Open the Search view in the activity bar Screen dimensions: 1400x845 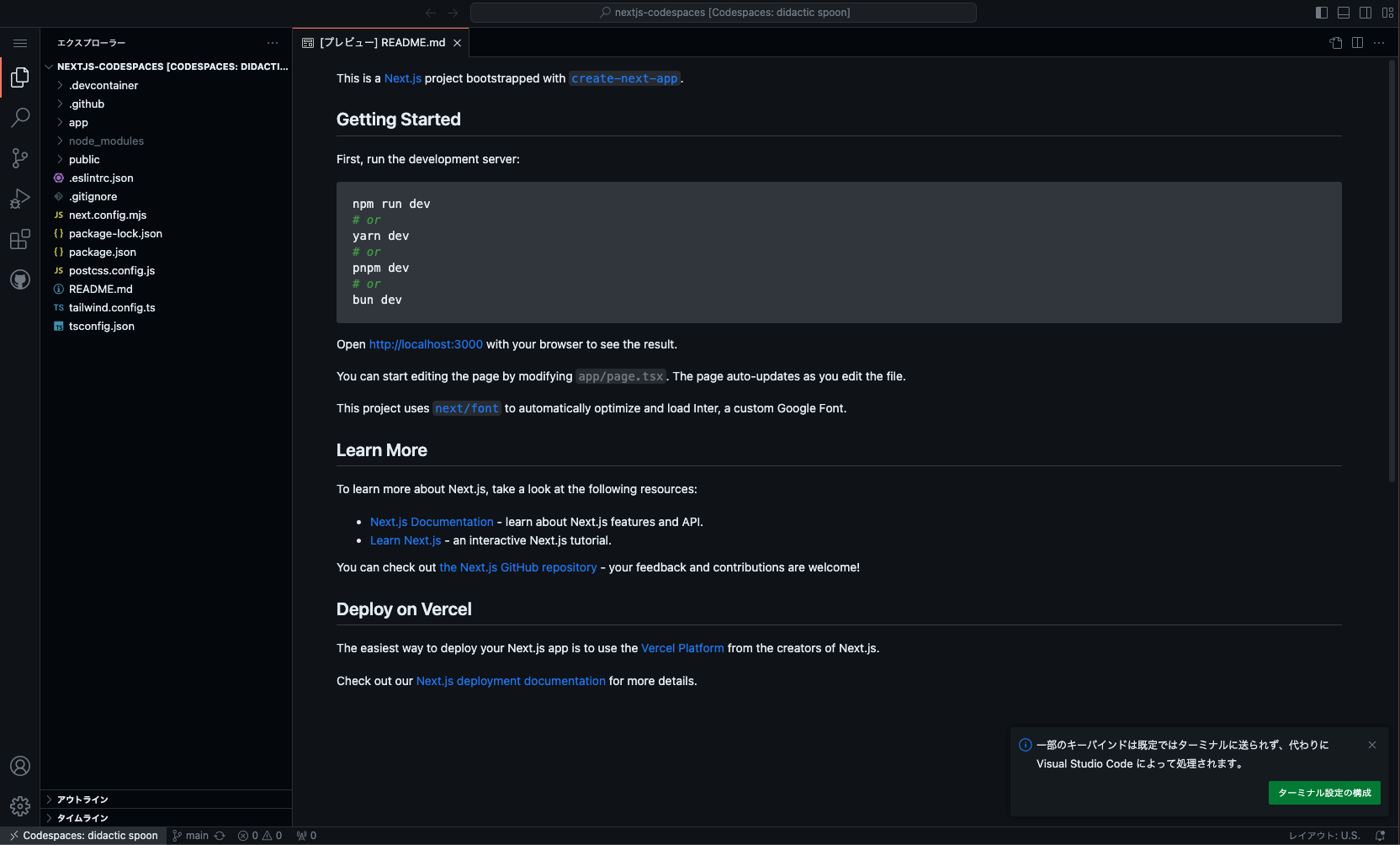pyautogui.click(x=20, y=118)
